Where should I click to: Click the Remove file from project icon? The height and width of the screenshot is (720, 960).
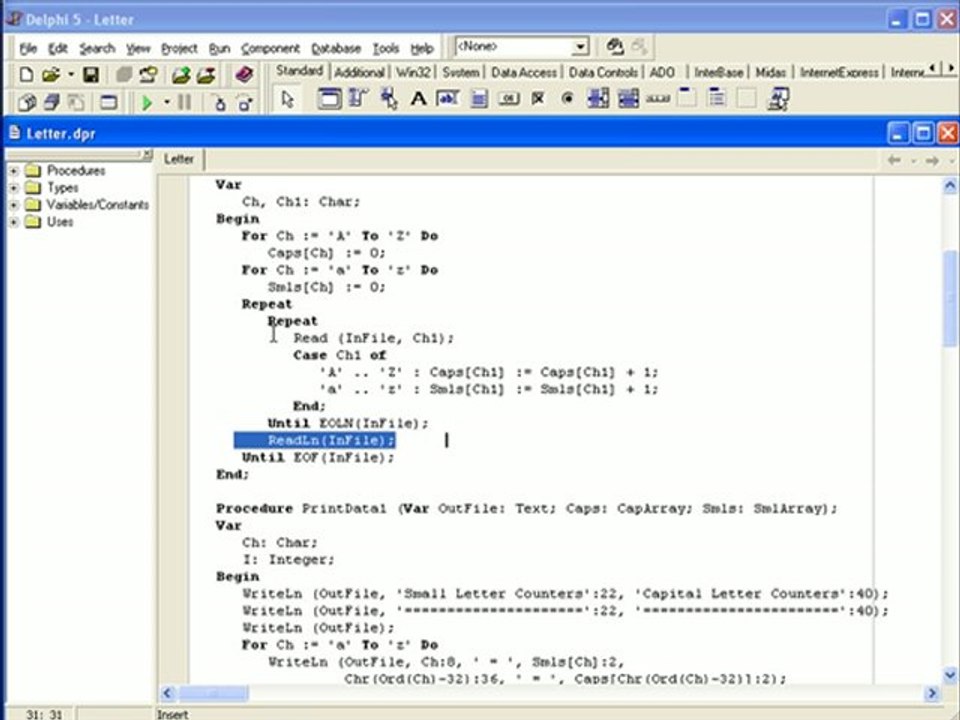[x=206, y=75]
